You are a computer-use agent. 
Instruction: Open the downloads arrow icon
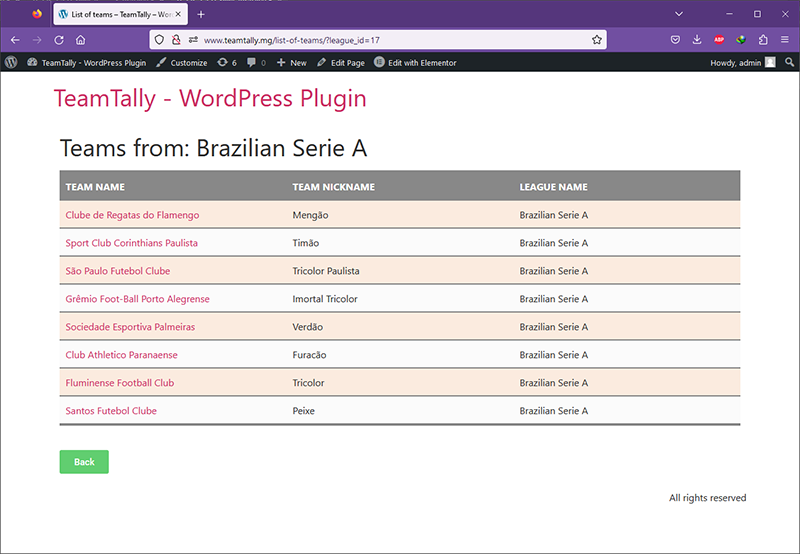697,40
